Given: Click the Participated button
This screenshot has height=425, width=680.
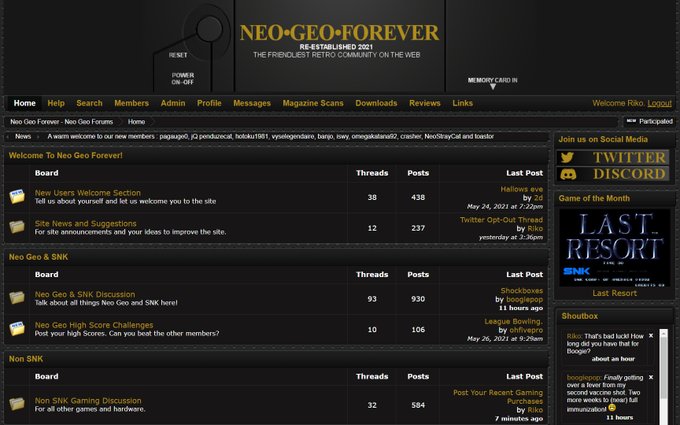Looking at the screenshot, I should tap(650, 121).
